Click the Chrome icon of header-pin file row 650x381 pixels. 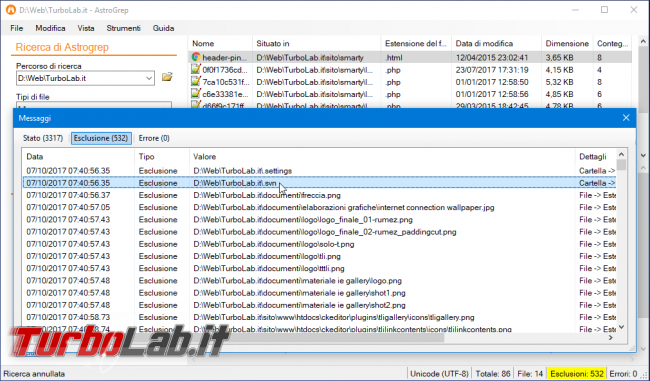tap(196, 57)
